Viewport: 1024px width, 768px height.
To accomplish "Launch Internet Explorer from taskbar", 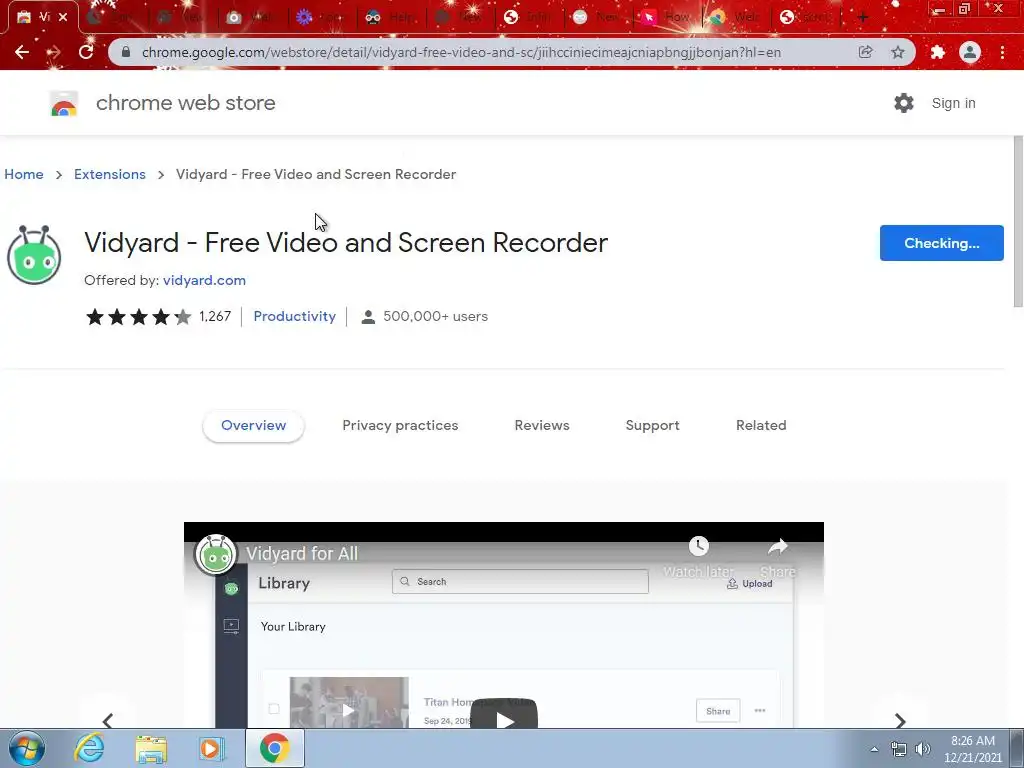I will [89, 748].
